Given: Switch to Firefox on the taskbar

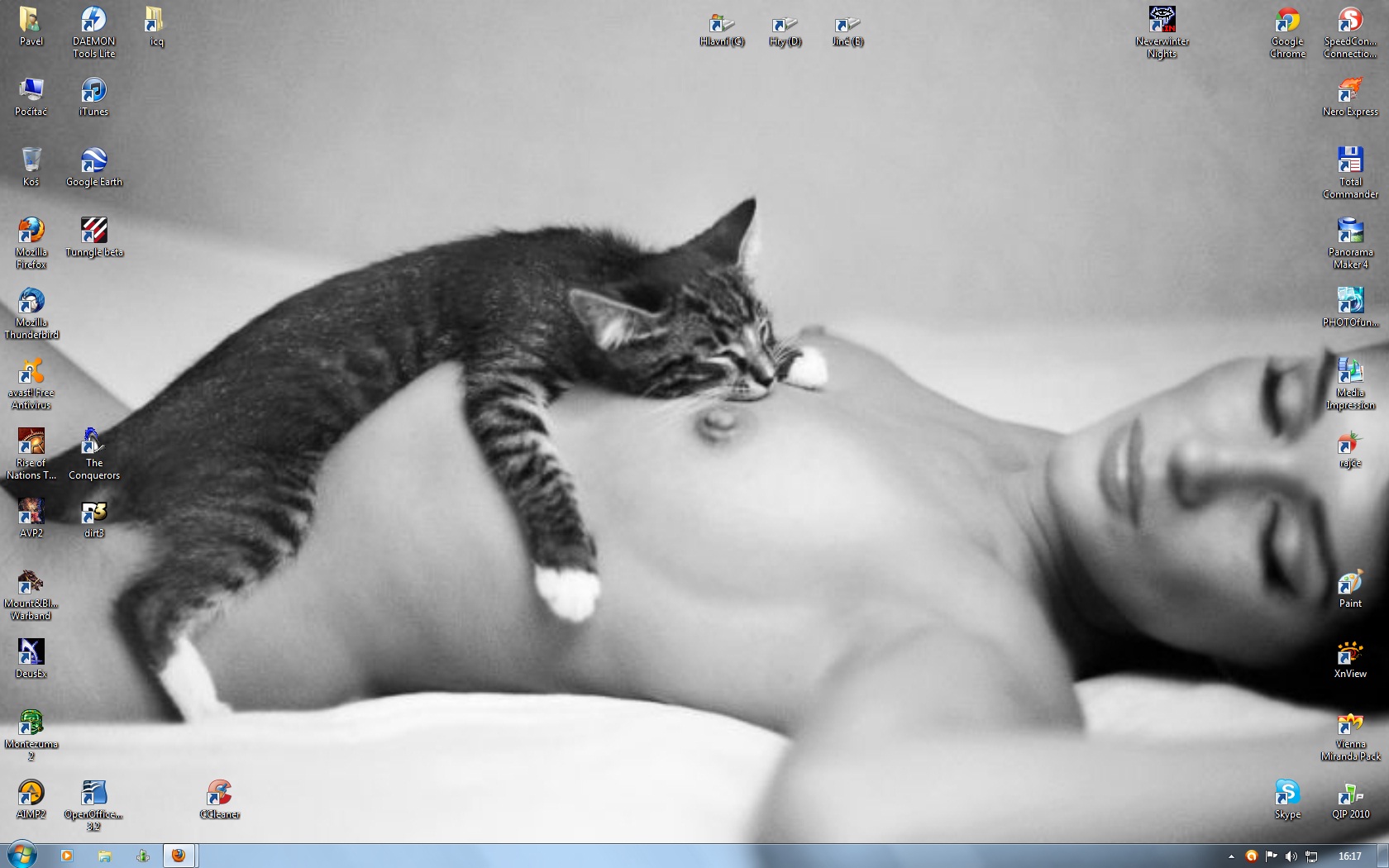Looking at the screenshot, I should point(179,856).
